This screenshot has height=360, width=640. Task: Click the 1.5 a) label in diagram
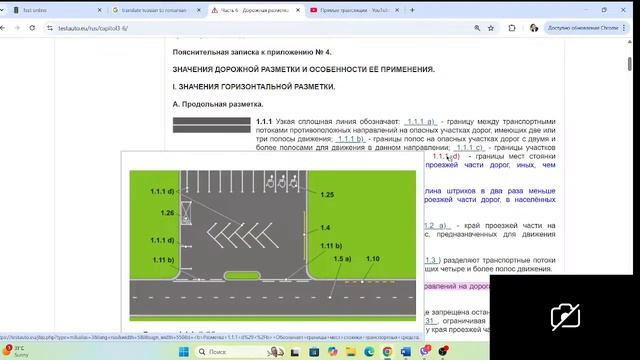coord(342,259)
